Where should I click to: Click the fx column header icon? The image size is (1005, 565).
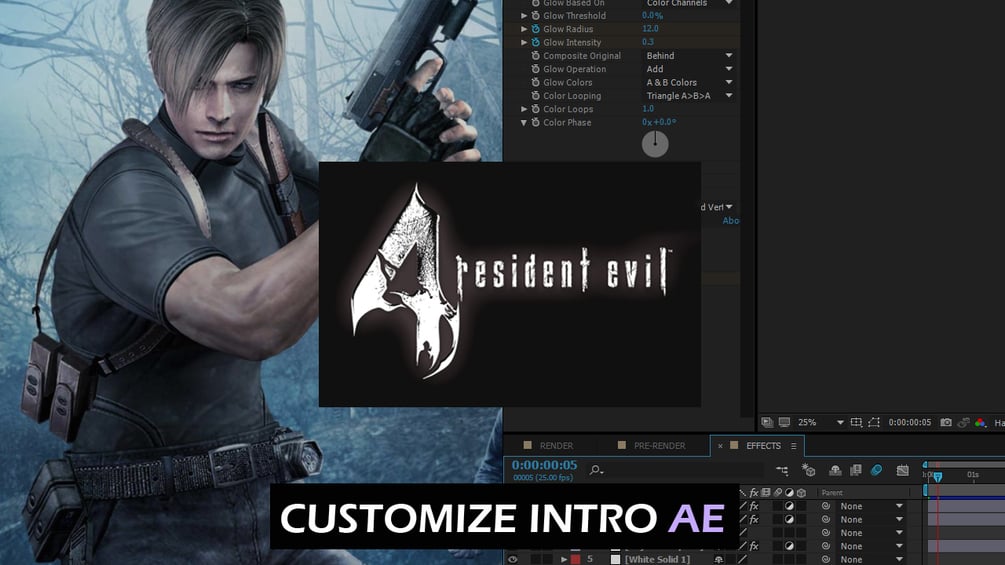coord(754,493)
